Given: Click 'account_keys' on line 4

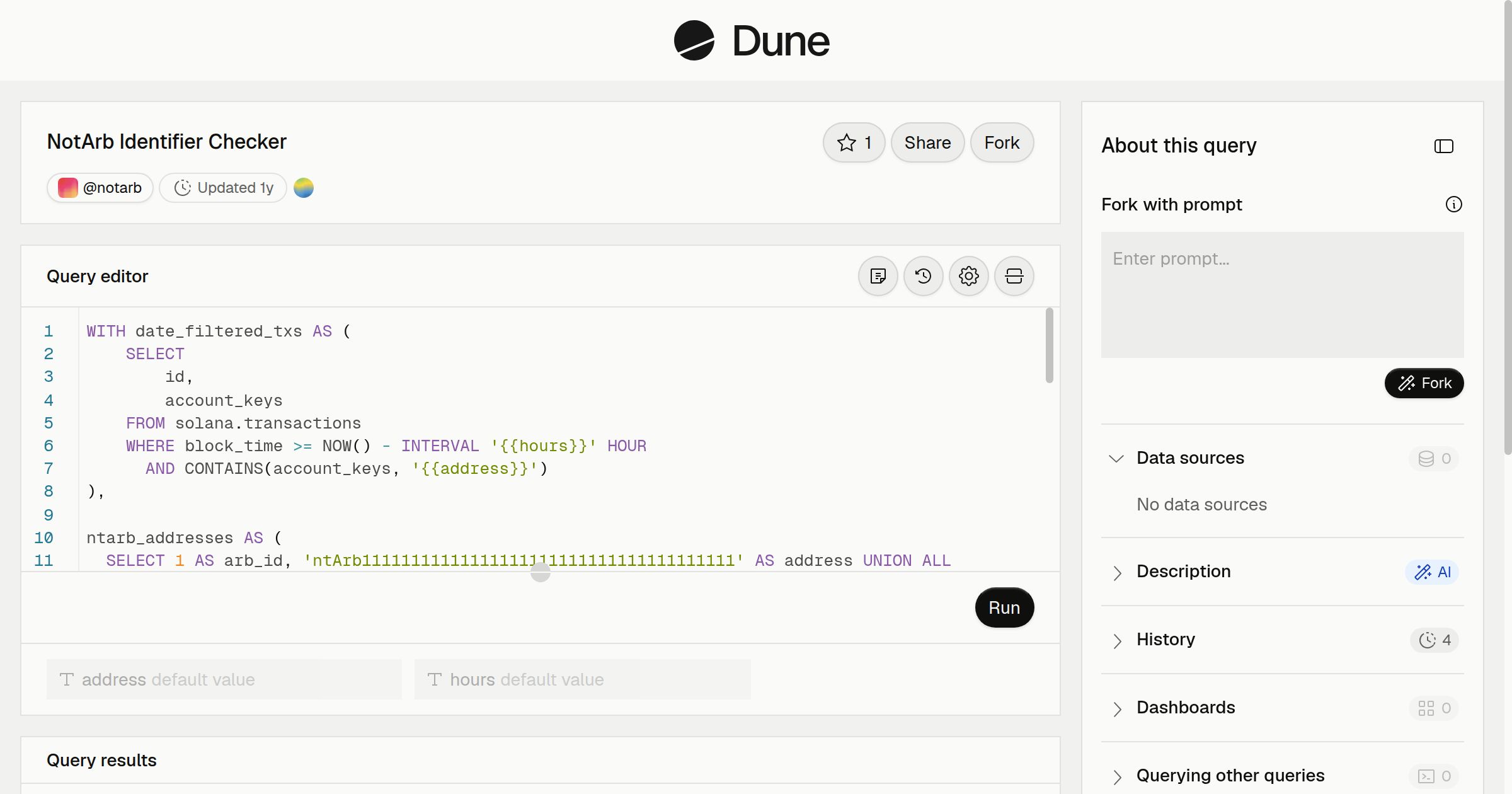Looking at the screenshot, I should coord(224,401).
